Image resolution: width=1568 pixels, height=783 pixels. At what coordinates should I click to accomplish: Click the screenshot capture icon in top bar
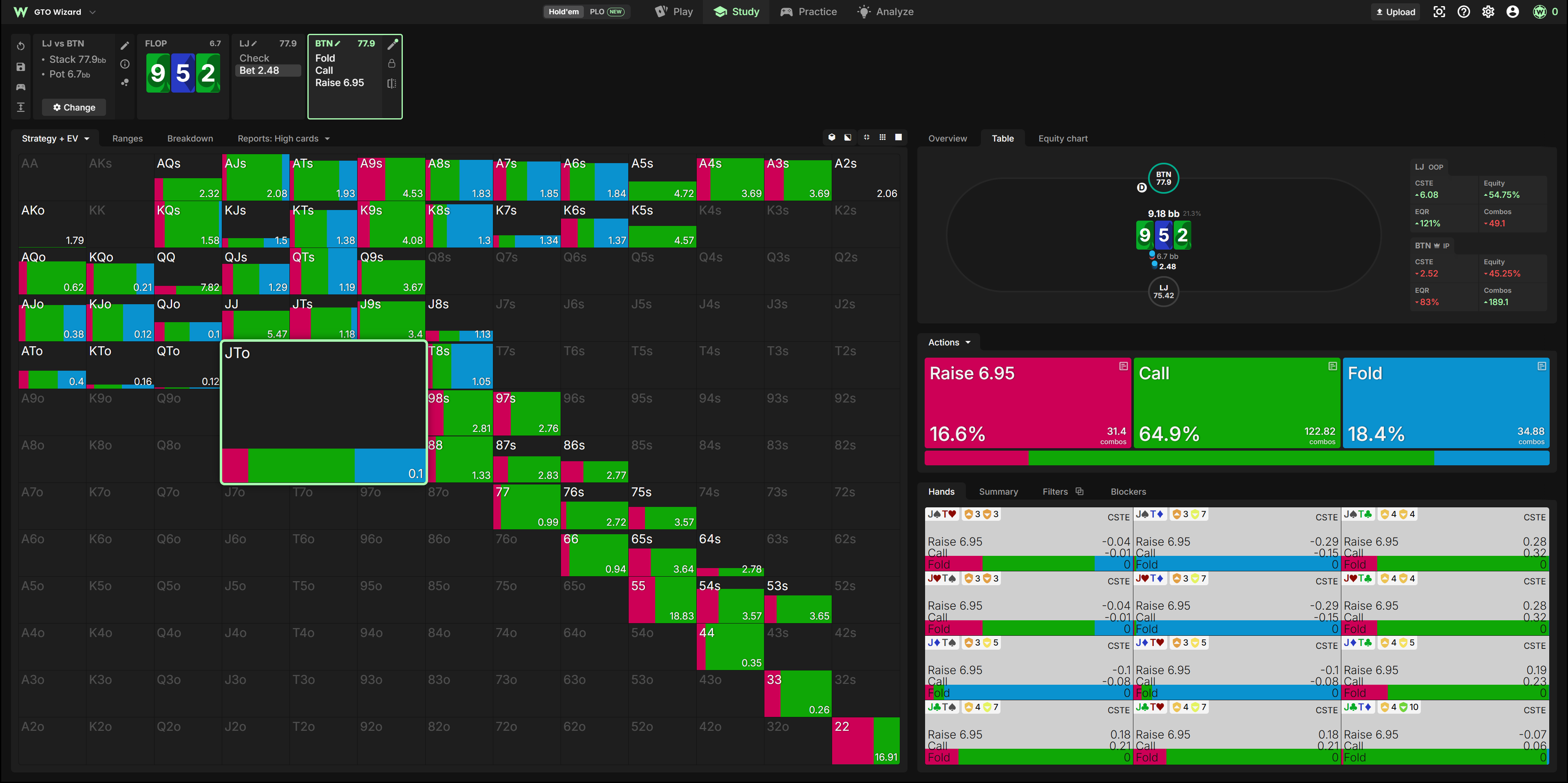click(1439, 11)
